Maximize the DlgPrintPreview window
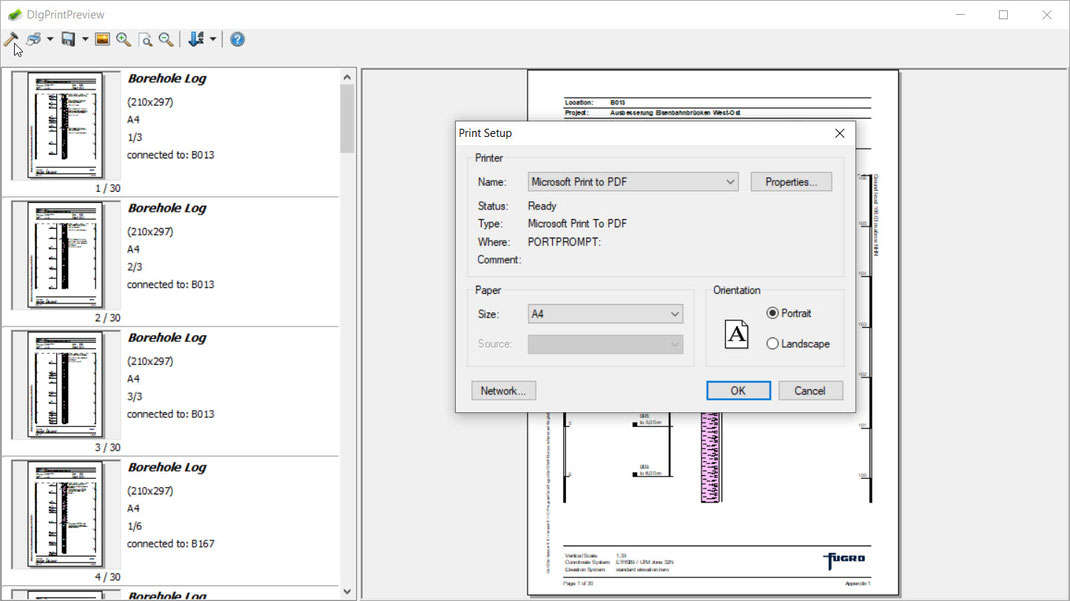The image size is (1070, 601). coord(1003,14)
